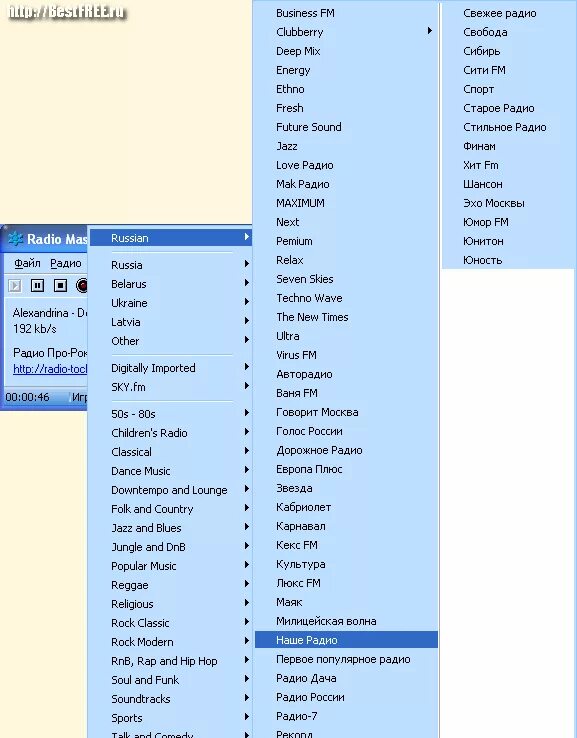577x738 pixels.
Task: Choose Energy station
Action: click(346, 70)
